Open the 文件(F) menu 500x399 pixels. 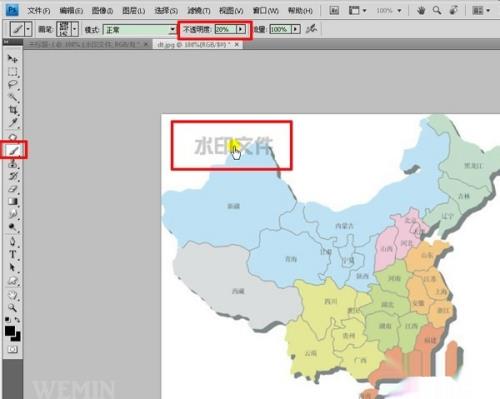tap(38, 11)
